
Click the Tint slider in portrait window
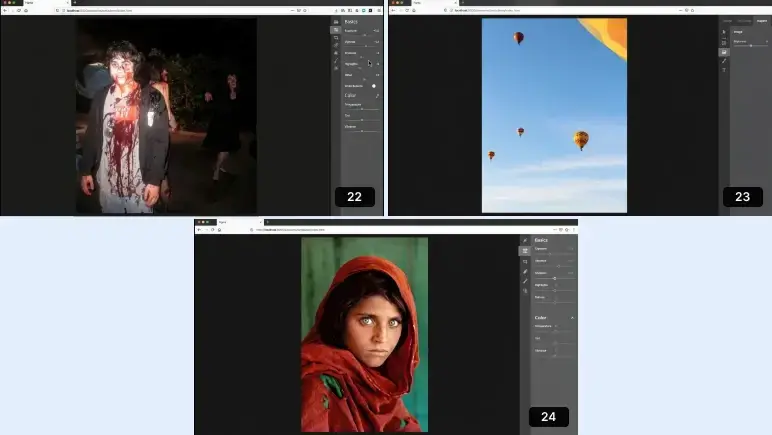point(554,343)
